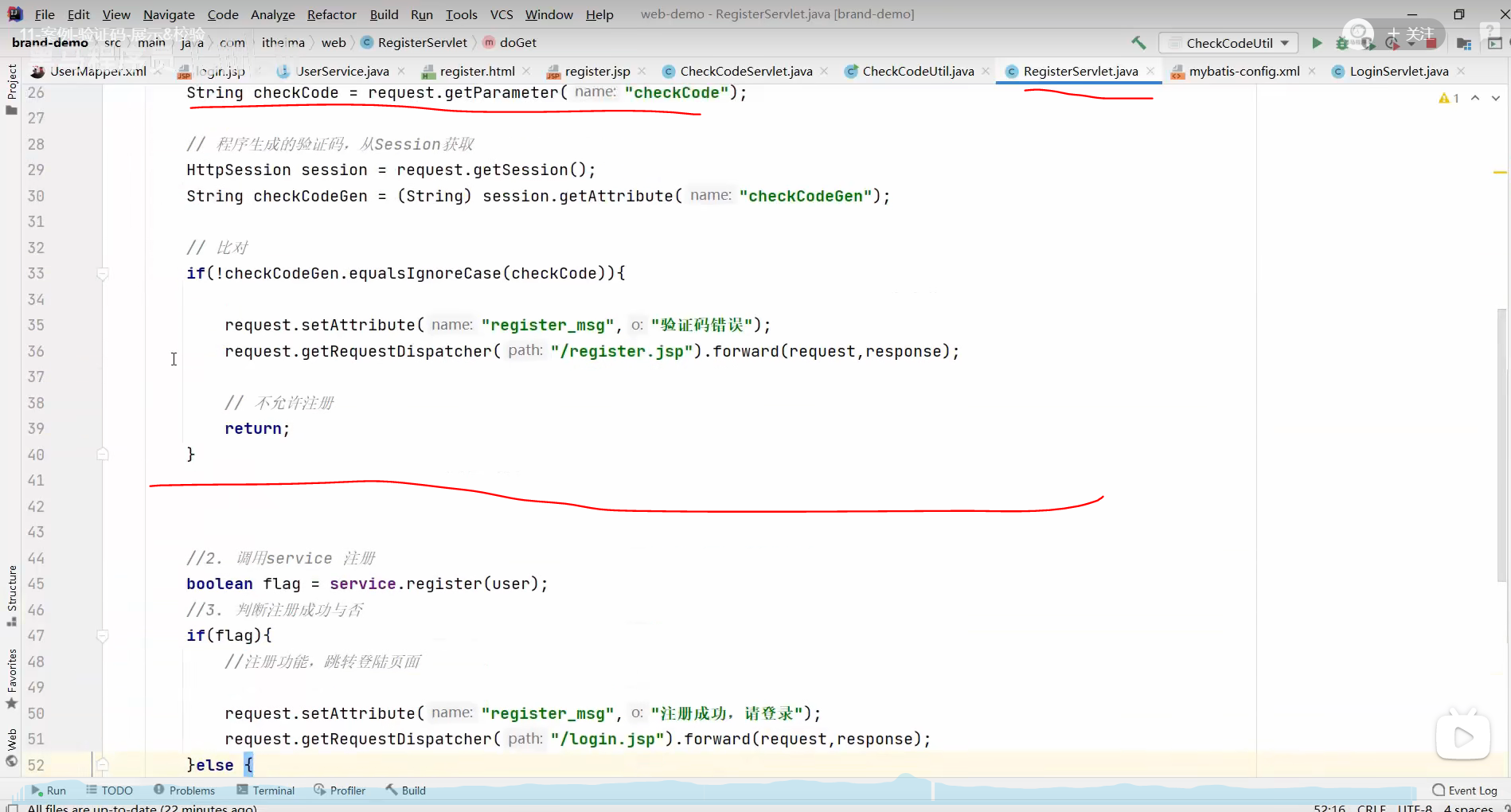Image resolution: width=1511 pixels, height=812 pixels.
Task: Click the doGet method breadcrumb
Action: click(510, 43)
